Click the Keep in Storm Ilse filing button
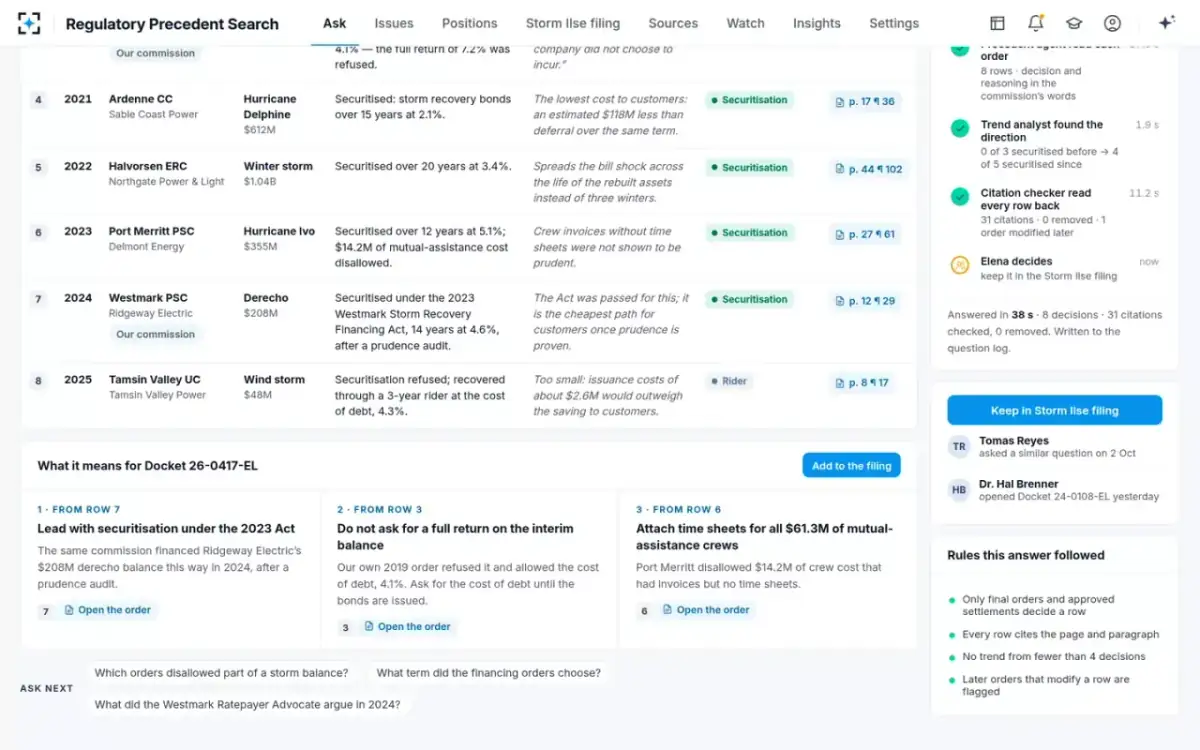This screenshot has height=750, width=1200. pyautogui.click(x=1055, y=410)
